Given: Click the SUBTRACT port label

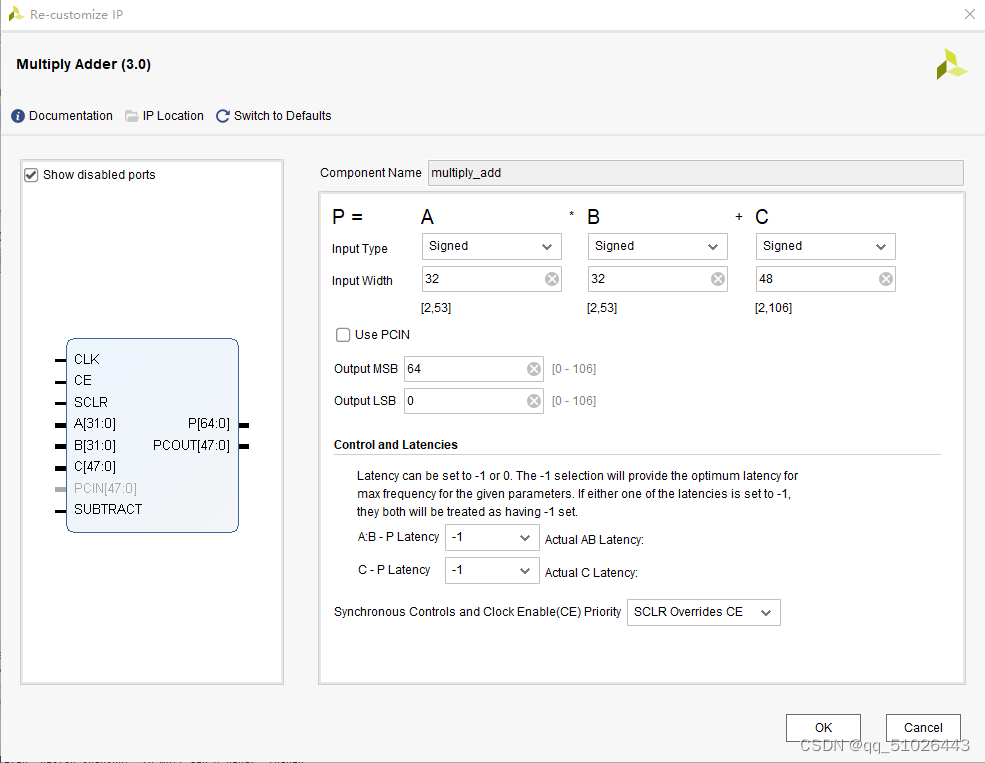Looking at the screenshot, I should [x=108, y=509].
